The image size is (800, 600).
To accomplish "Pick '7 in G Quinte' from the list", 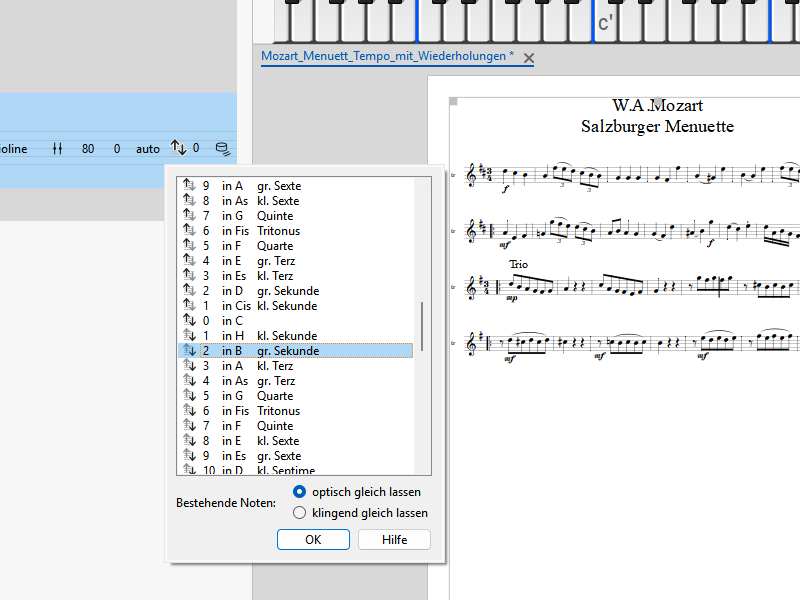I will click(x=296, y=216).
